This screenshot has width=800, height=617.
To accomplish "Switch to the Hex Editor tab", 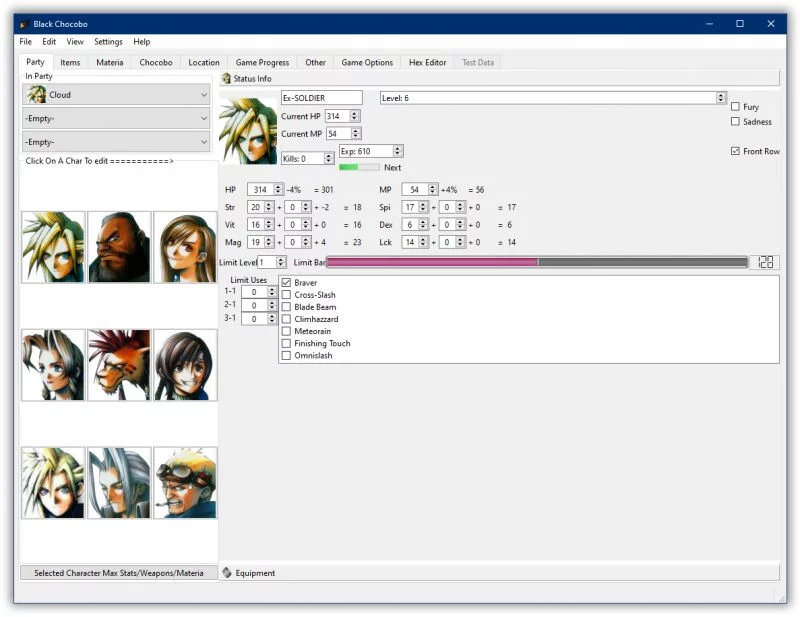I will (428, 63).
